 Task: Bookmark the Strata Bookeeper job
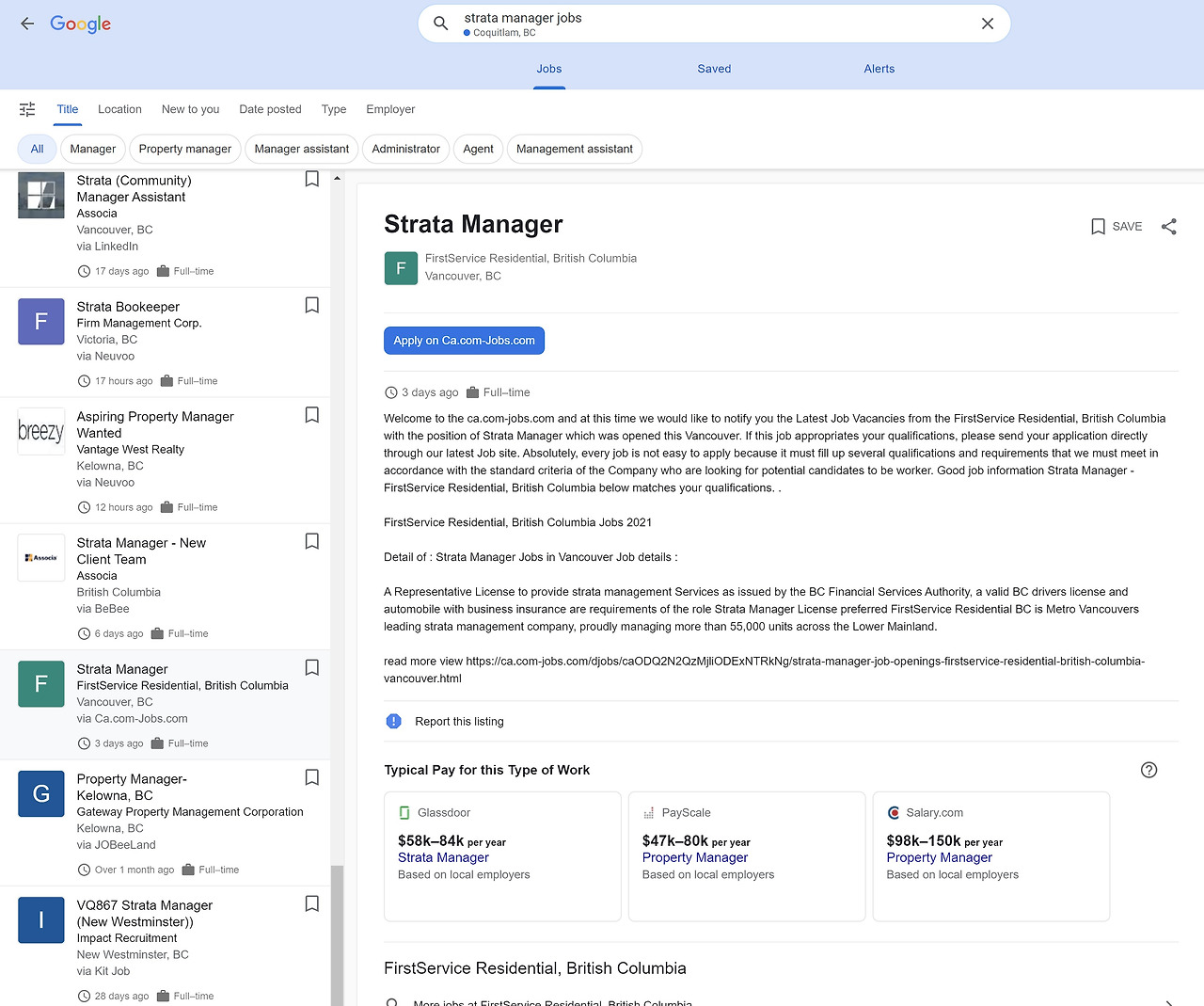click(312, 305)
